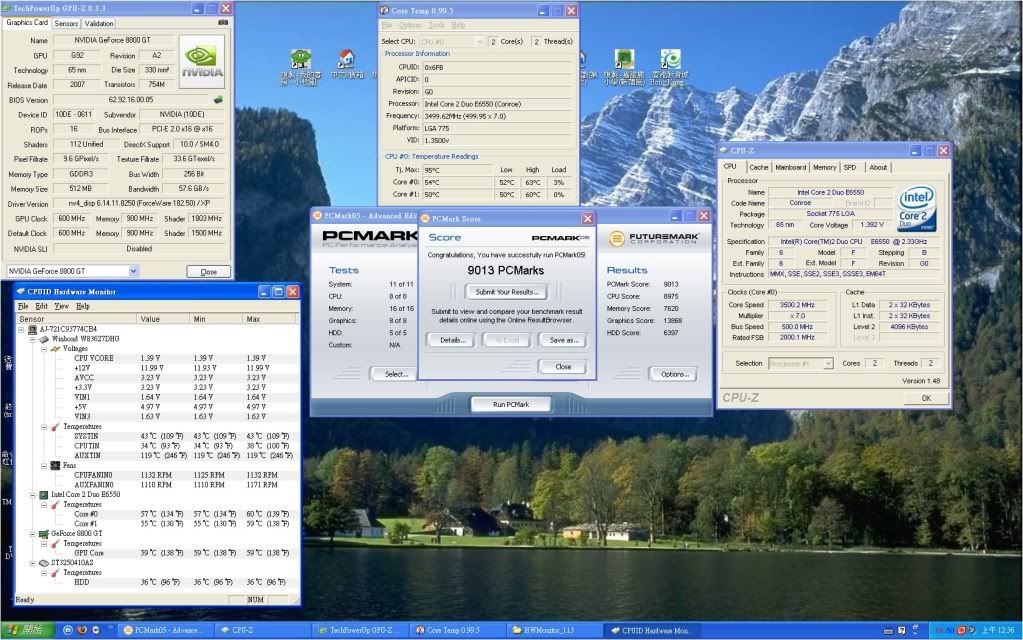
Task: Click the PCMark05 title bar icon
Action: coord(318,215)
